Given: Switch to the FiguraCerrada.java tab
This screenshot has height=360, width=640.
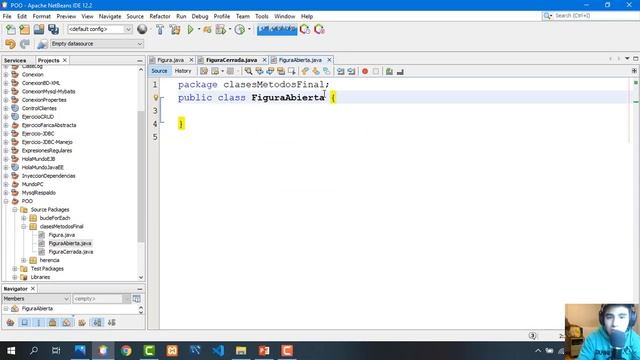Looking at the screenshot, I should (231, 60).
